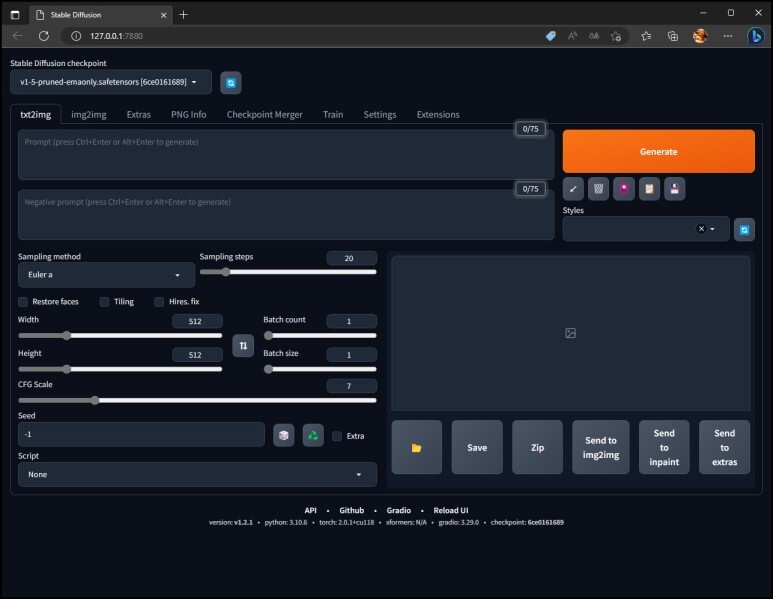The width and height of the screenshot is (773, 599).
Task: Clear the Styles selection X icon
Action: click(x=701, y=229)
